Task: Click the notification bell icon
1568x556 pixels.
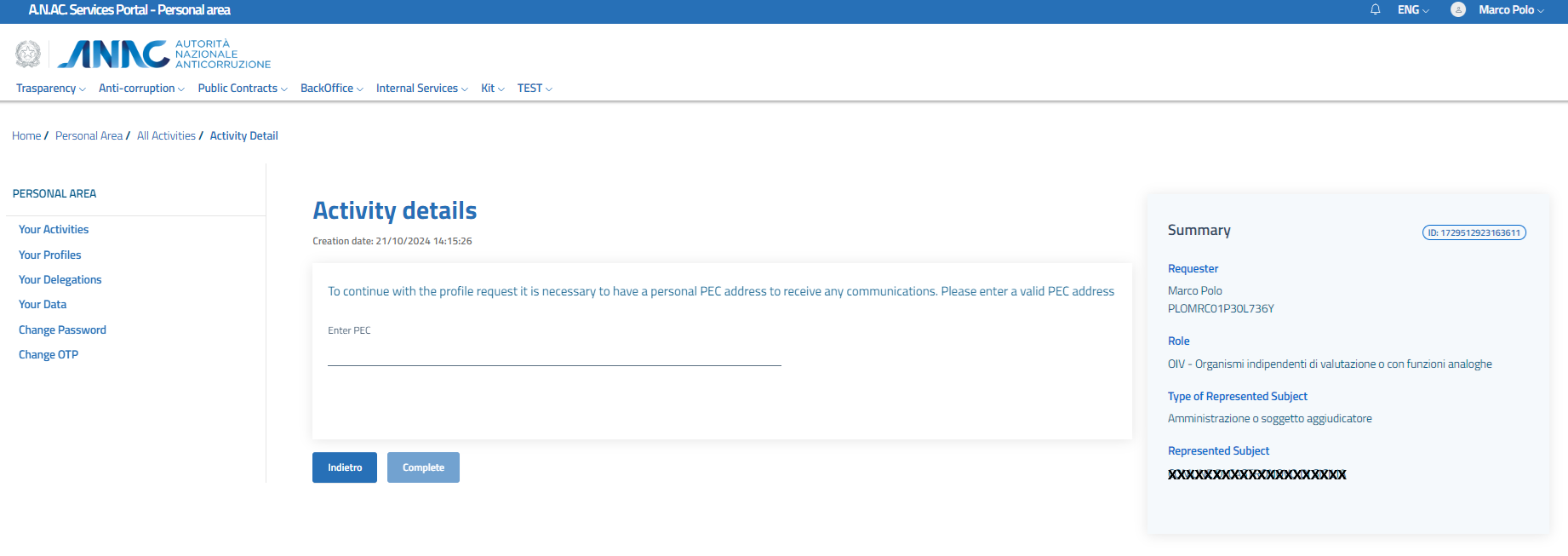Action: pos(1375,10)
